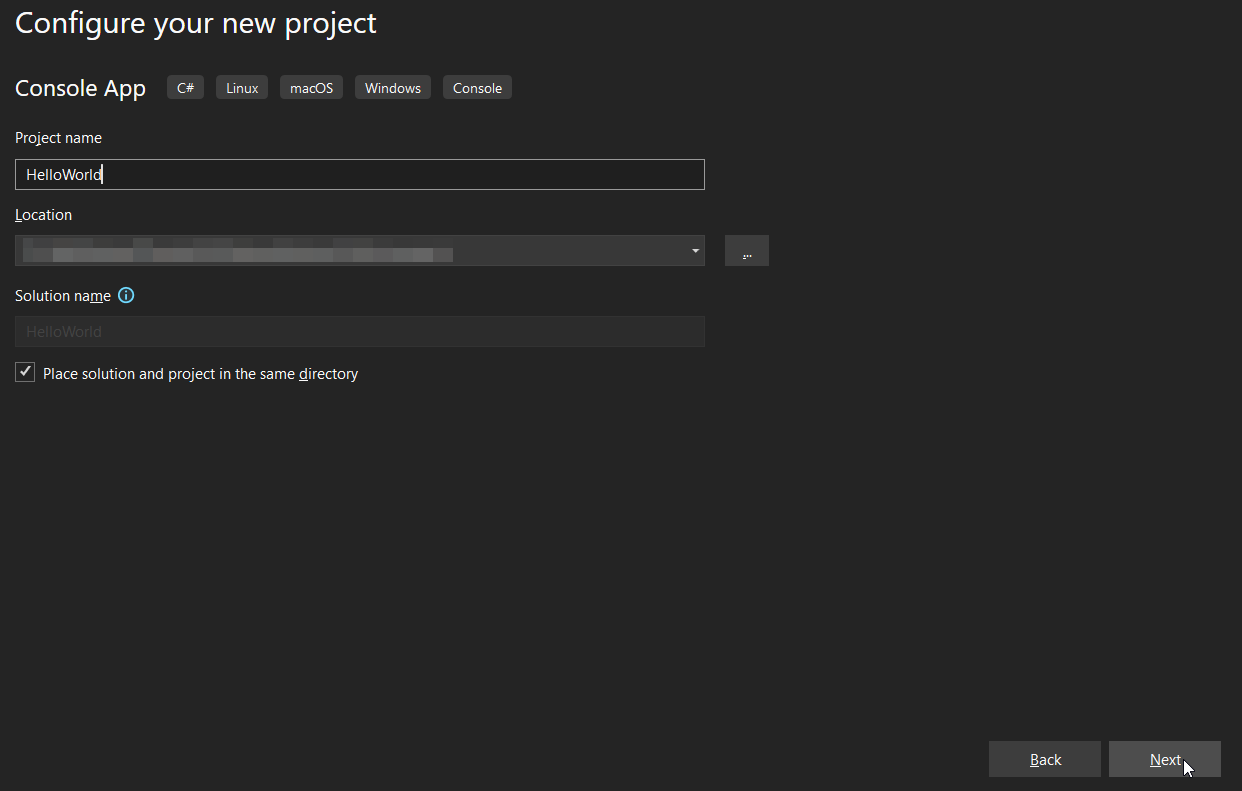Click the 'Solution name' label
1242x791 pixels.
tap(63, 296)
